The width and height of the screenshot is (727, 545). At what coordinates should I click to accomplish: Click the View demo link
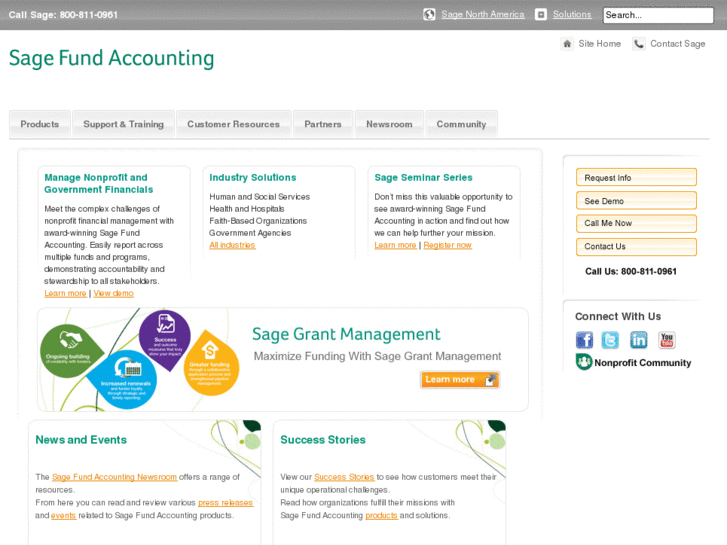click(114, 293)
